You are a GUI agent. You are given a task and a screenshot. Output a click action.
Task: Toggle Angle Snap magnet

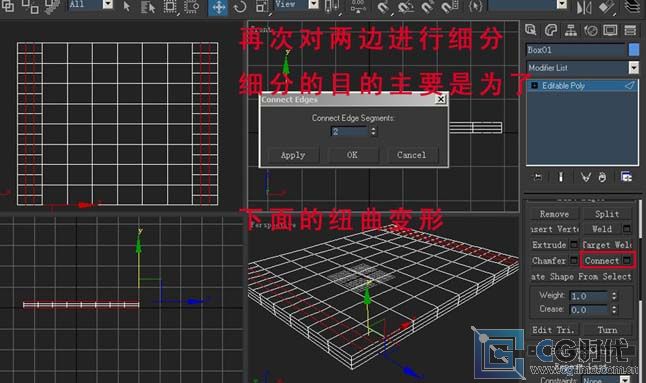405,7
